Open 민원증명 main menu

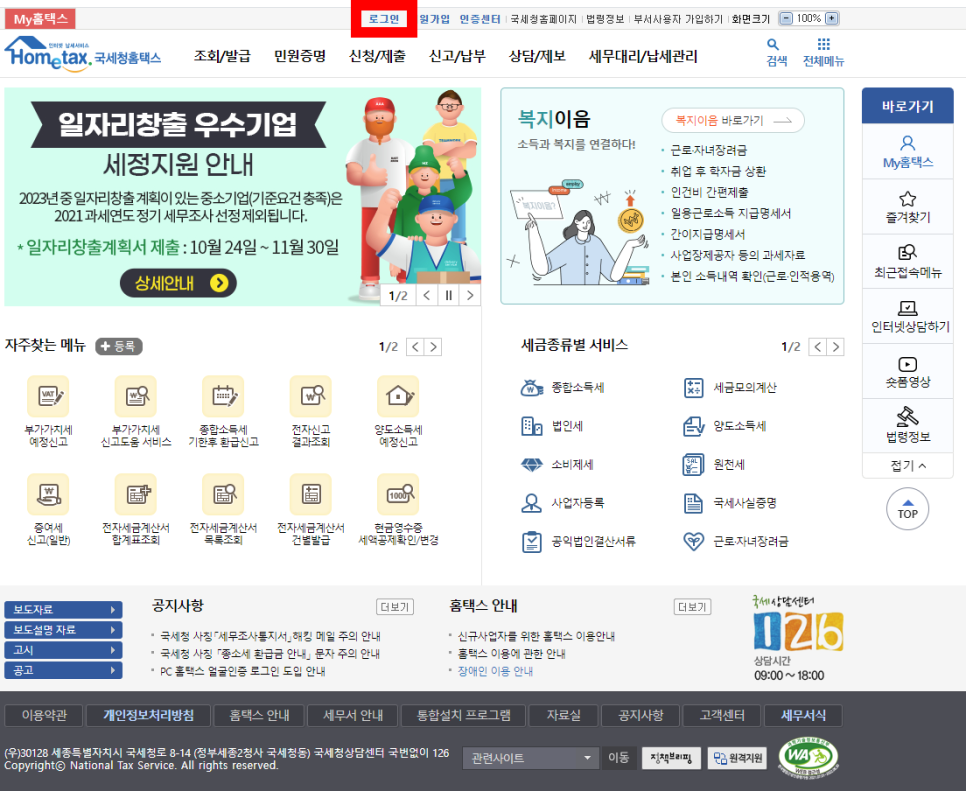tap(300, 56)
